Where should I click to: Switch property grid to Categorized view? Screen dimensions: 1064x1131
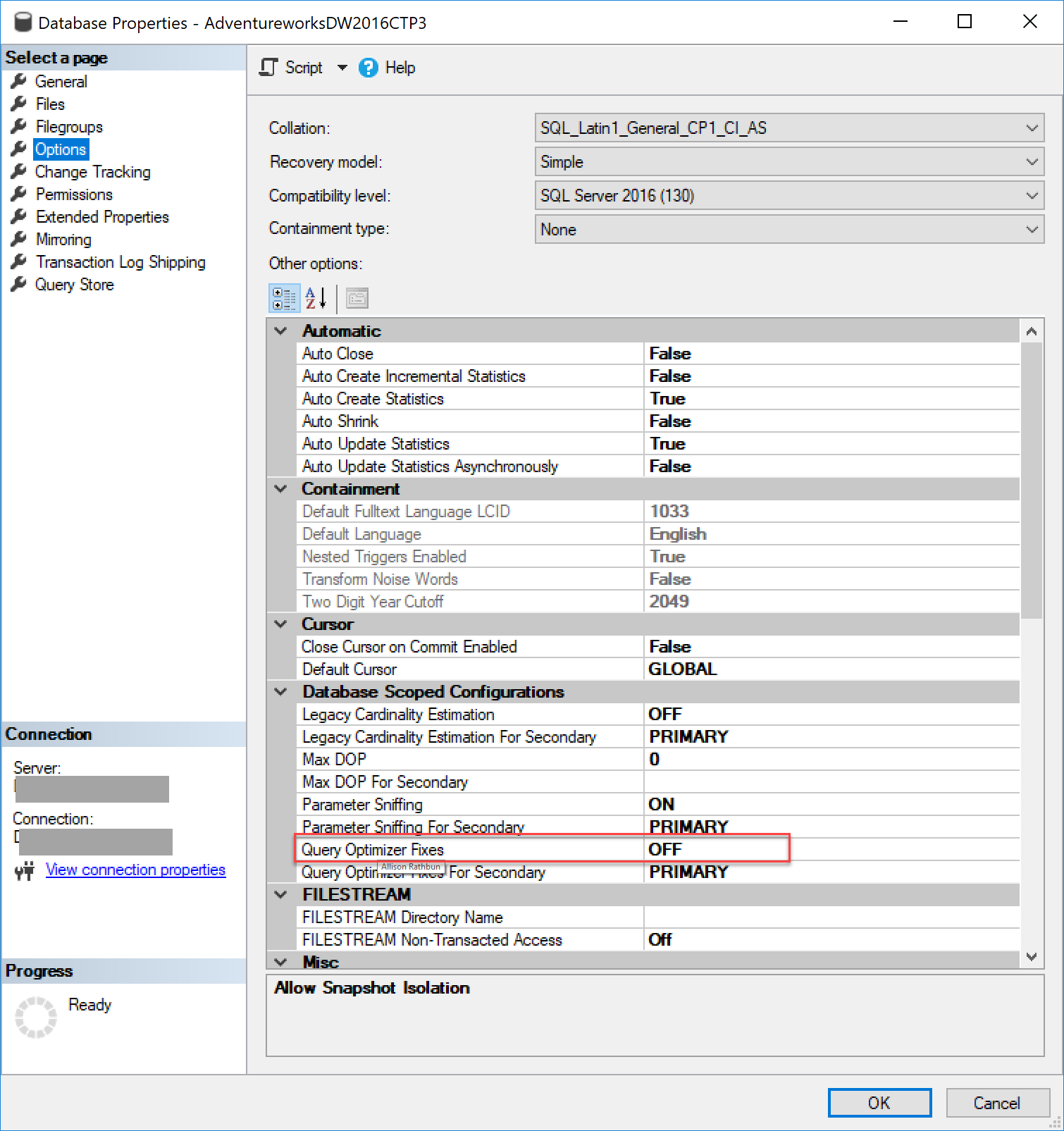point(284,298)
